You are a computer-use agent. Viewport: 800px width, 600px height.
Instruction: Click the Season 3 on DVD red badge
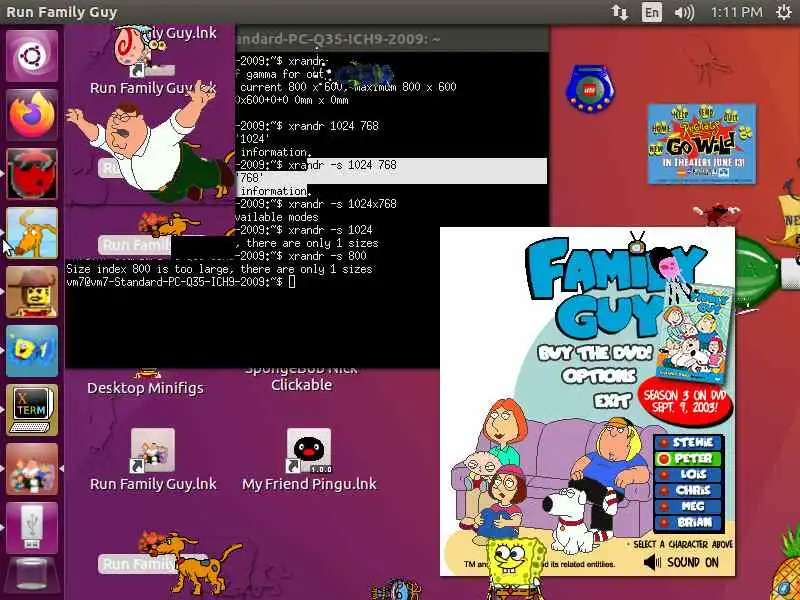coord(685,402)
